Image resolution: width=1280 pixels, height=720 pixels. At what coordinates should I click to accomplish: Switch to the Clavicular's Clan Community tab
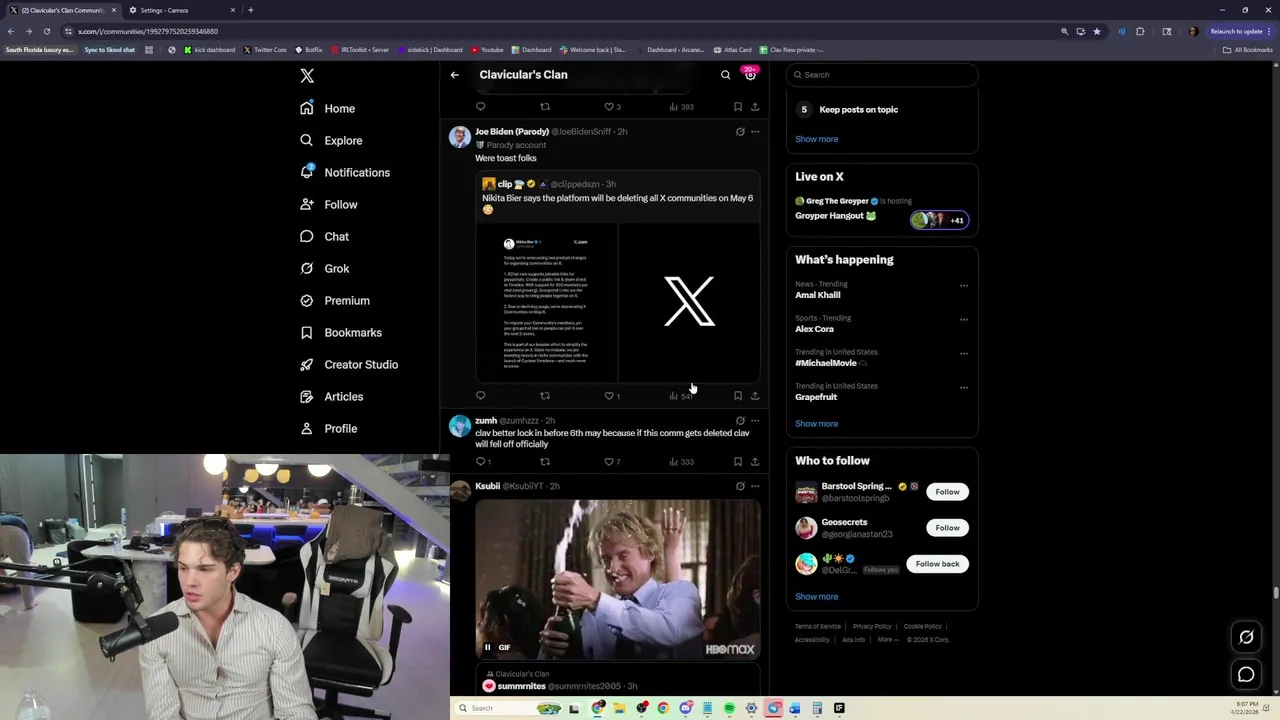pyautogui.click(x=62, y=10)
